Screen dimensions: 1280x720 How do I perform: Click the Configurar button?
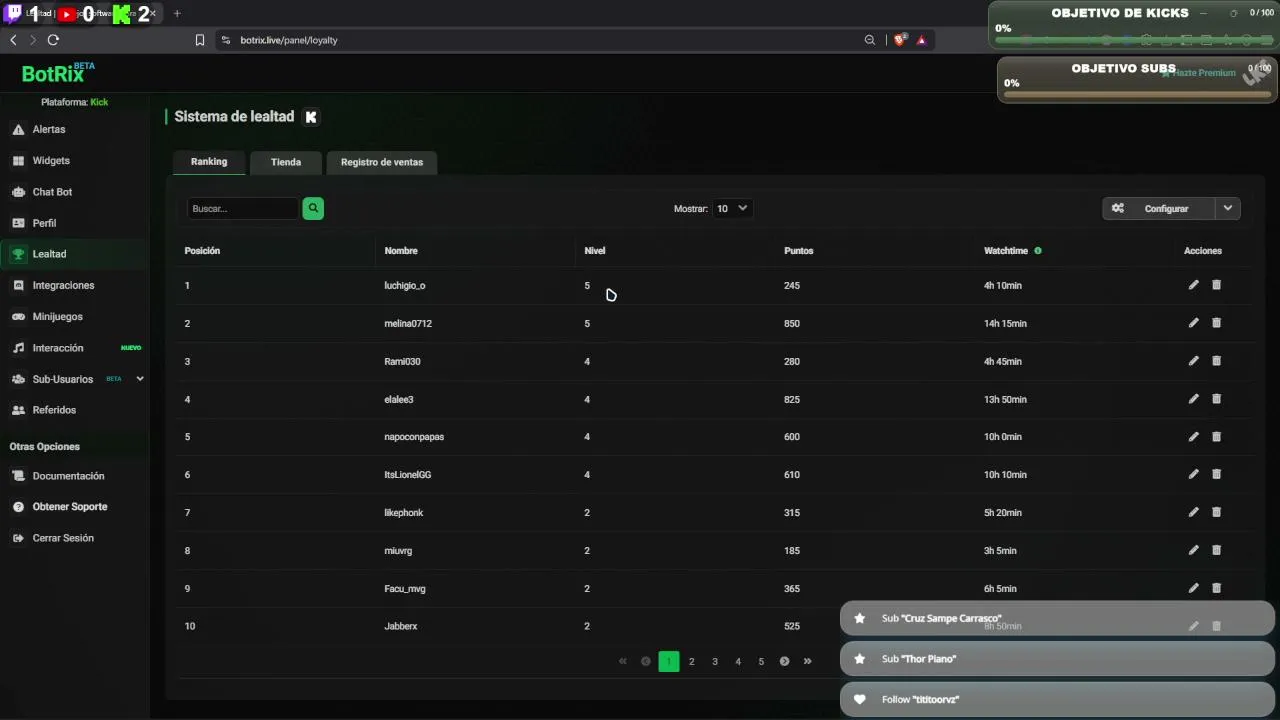coord(1159,208)
